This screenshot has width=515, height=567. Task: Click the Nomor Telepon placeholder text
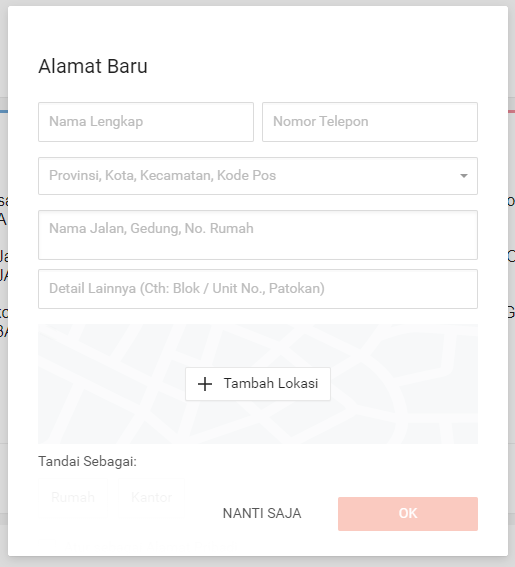click(321, 122)
